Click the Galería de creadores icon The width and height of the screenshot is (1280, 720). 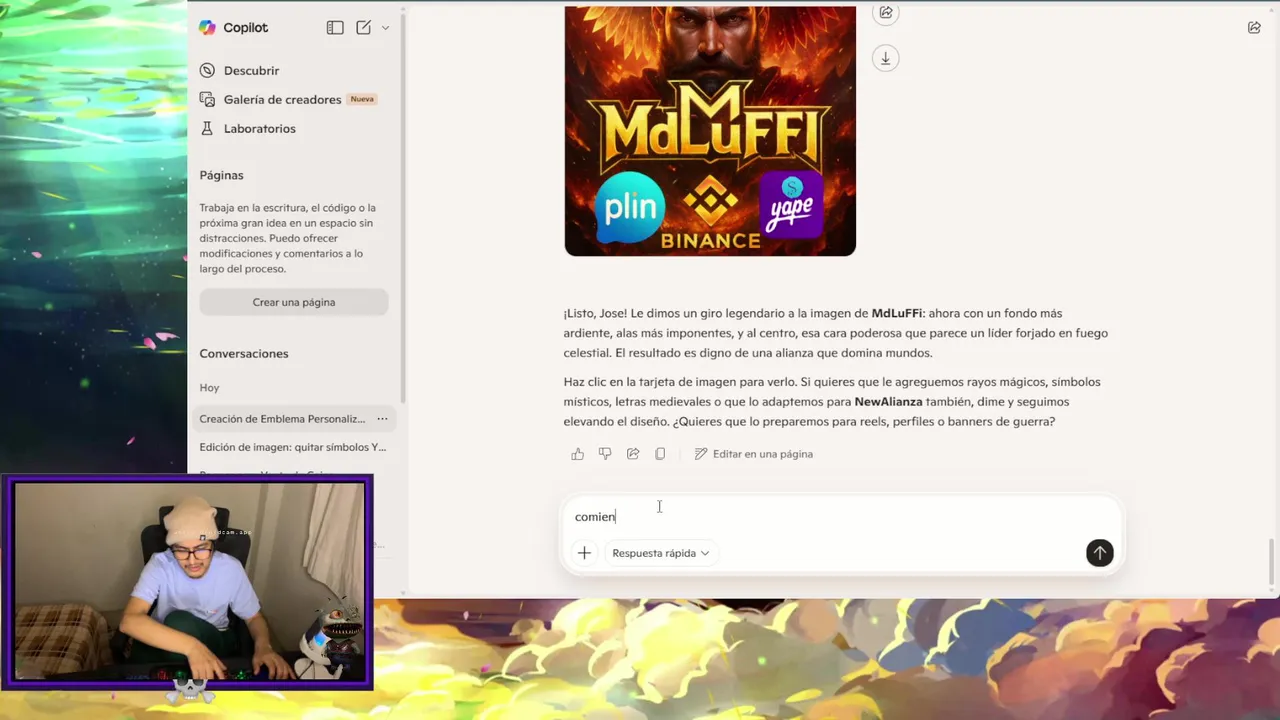point(207,99)
